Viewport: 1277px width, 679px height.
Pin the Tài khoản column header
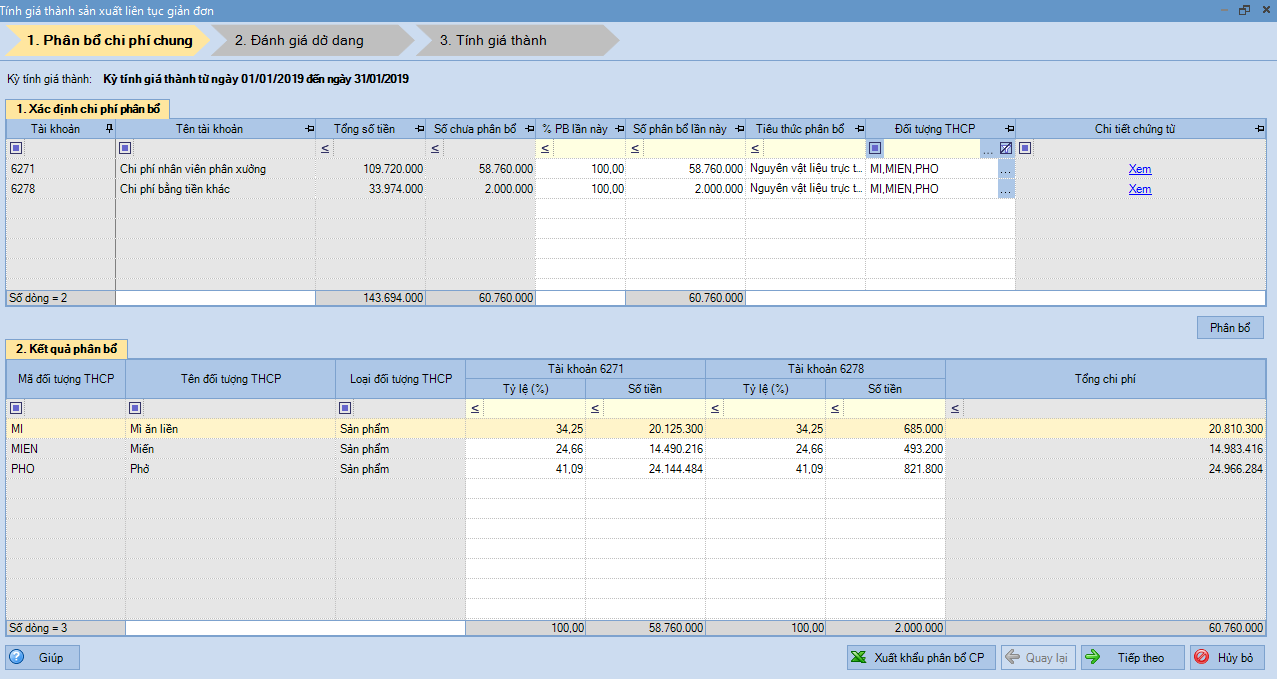[109, 129]
